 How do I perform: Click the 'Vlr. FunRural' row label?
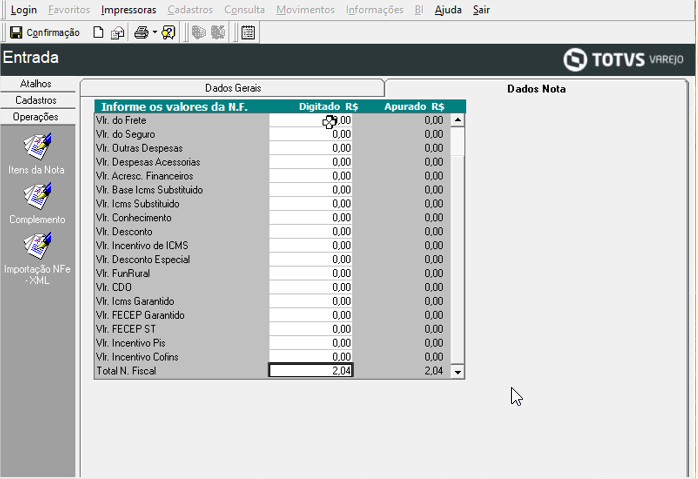[x=123, y=273]
